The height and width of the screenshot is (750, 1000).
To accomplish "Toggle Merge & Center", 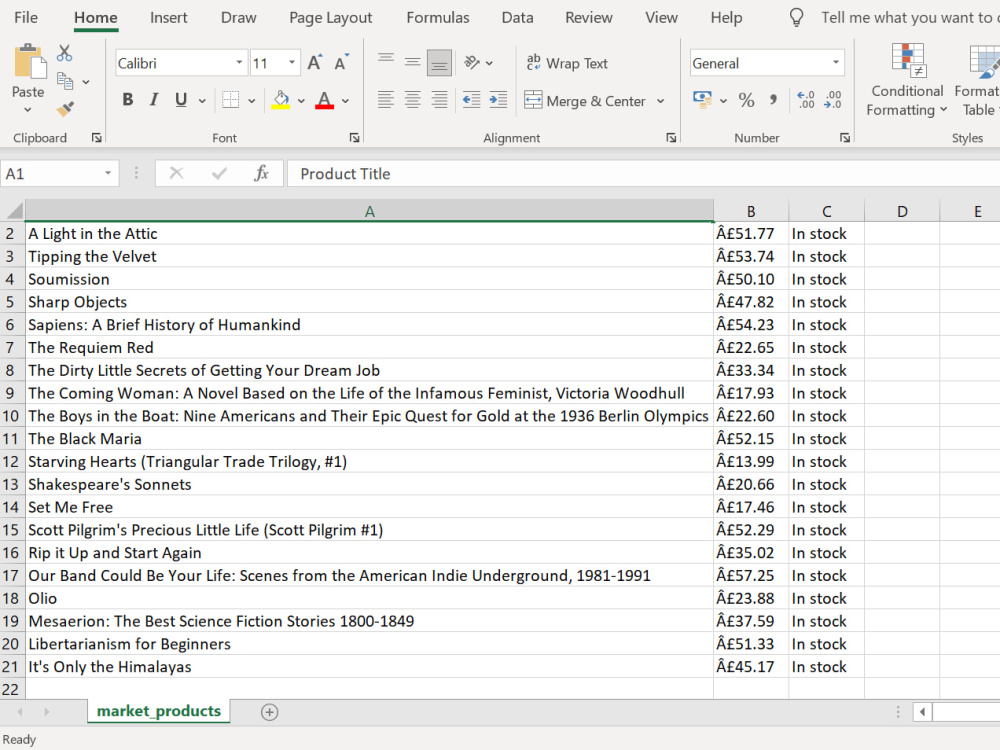I will [585, 101].
